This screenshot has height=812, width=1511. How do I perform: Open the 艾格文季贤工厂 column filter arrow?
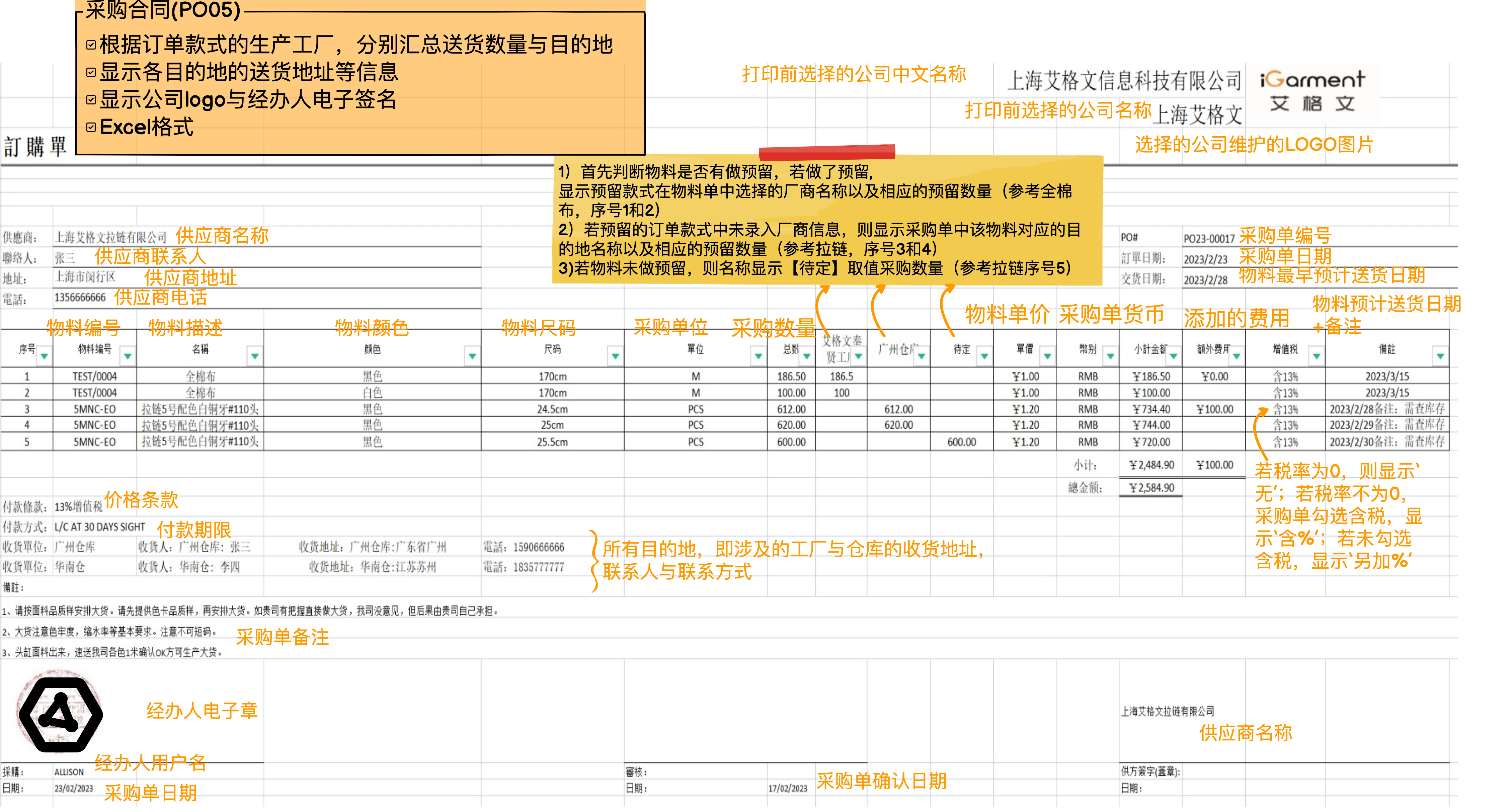click(859, 356)
